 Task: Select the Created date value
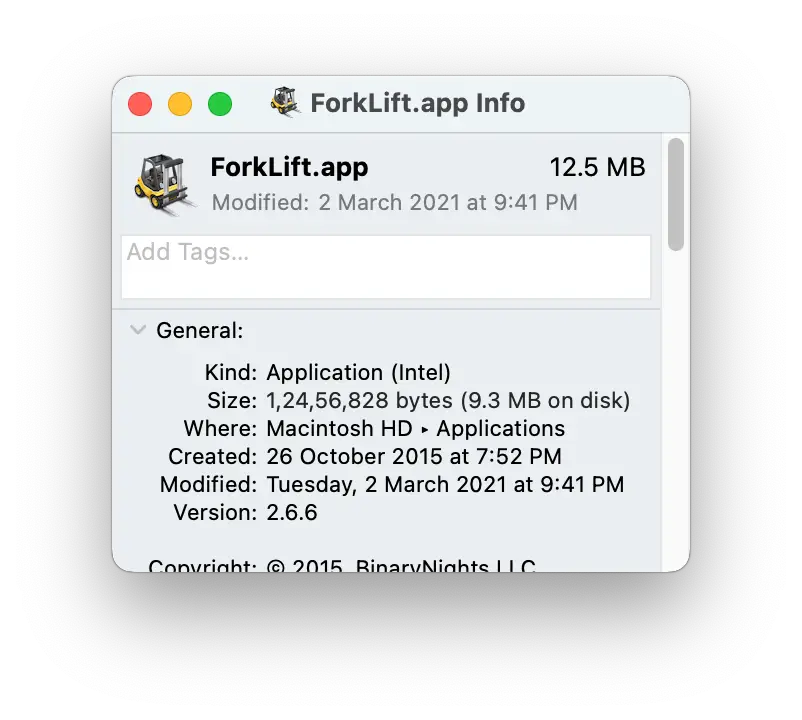(x=414, y=457)
